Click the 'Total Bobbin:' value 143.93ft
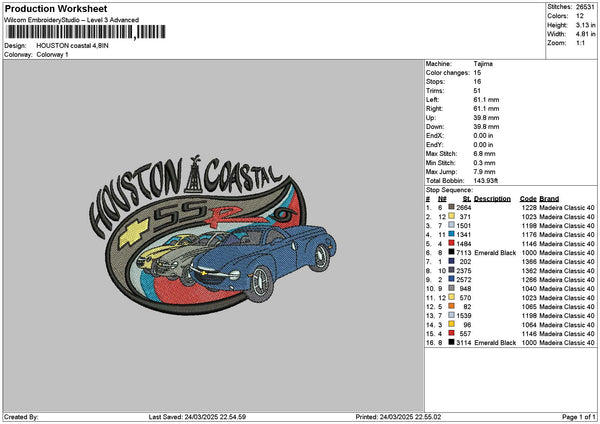Screen dimensions: 600x424 (x=486, y=181)
